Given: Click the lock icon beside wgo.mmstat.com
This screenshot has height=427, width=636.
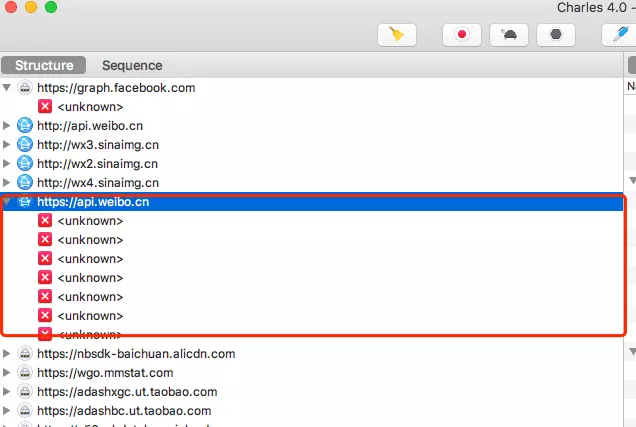Looking at the screenshot, I should pos(25,373).
